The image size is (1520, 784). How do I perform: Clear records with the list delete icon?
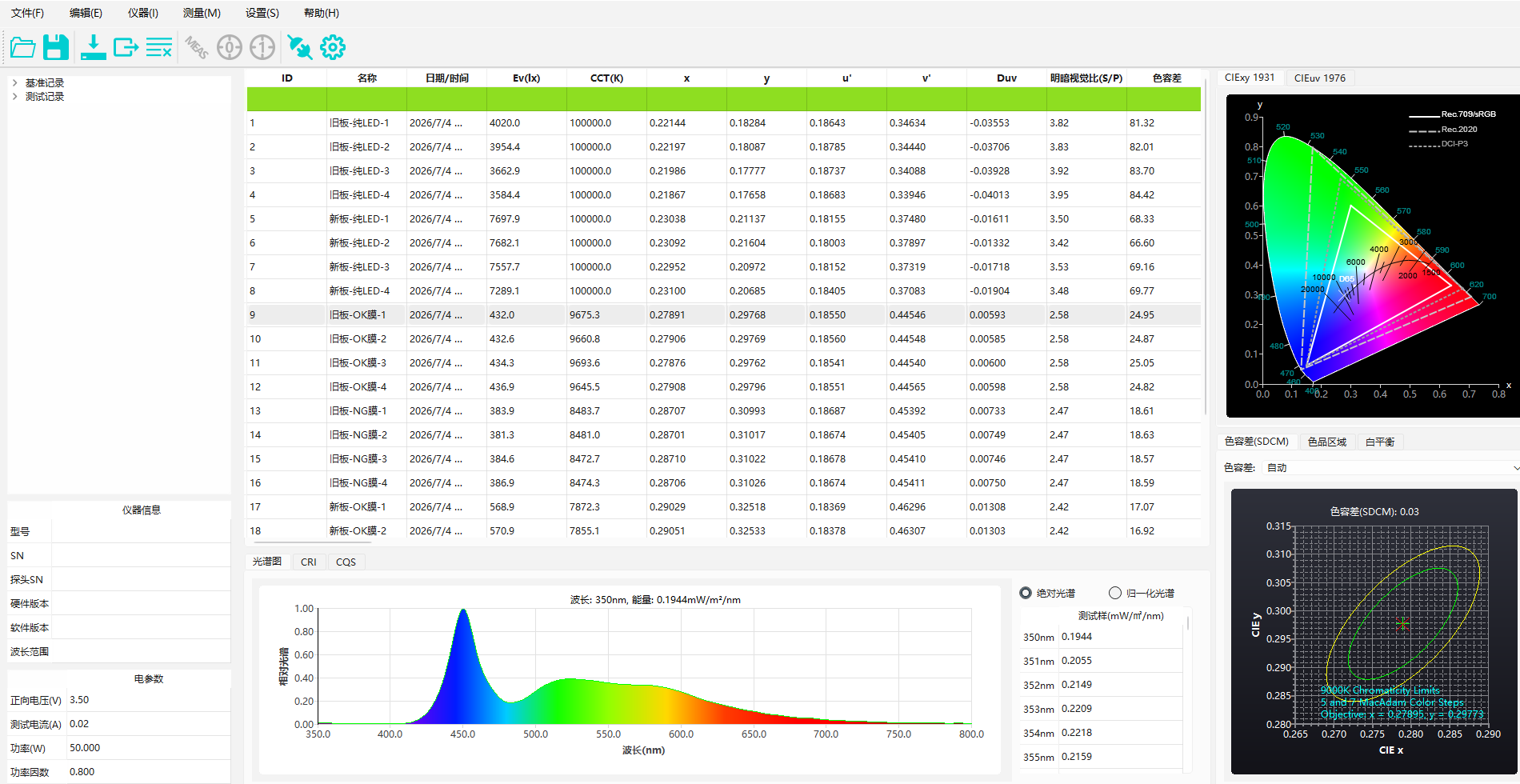click(x=159, y=48)
